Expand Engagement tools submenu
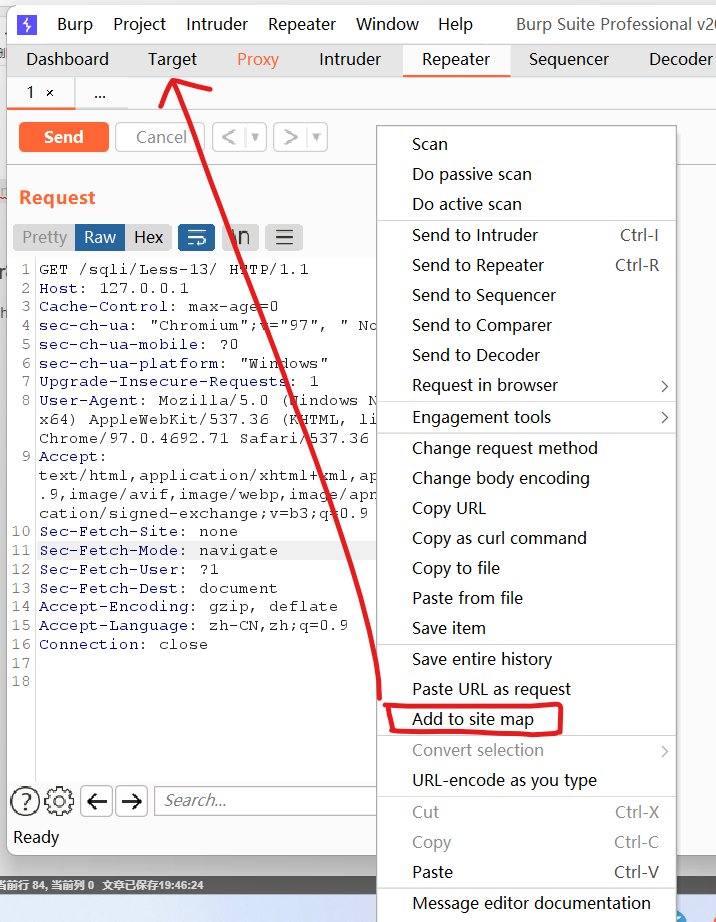Viewport: 716px width, 922px height. [526, 417]
